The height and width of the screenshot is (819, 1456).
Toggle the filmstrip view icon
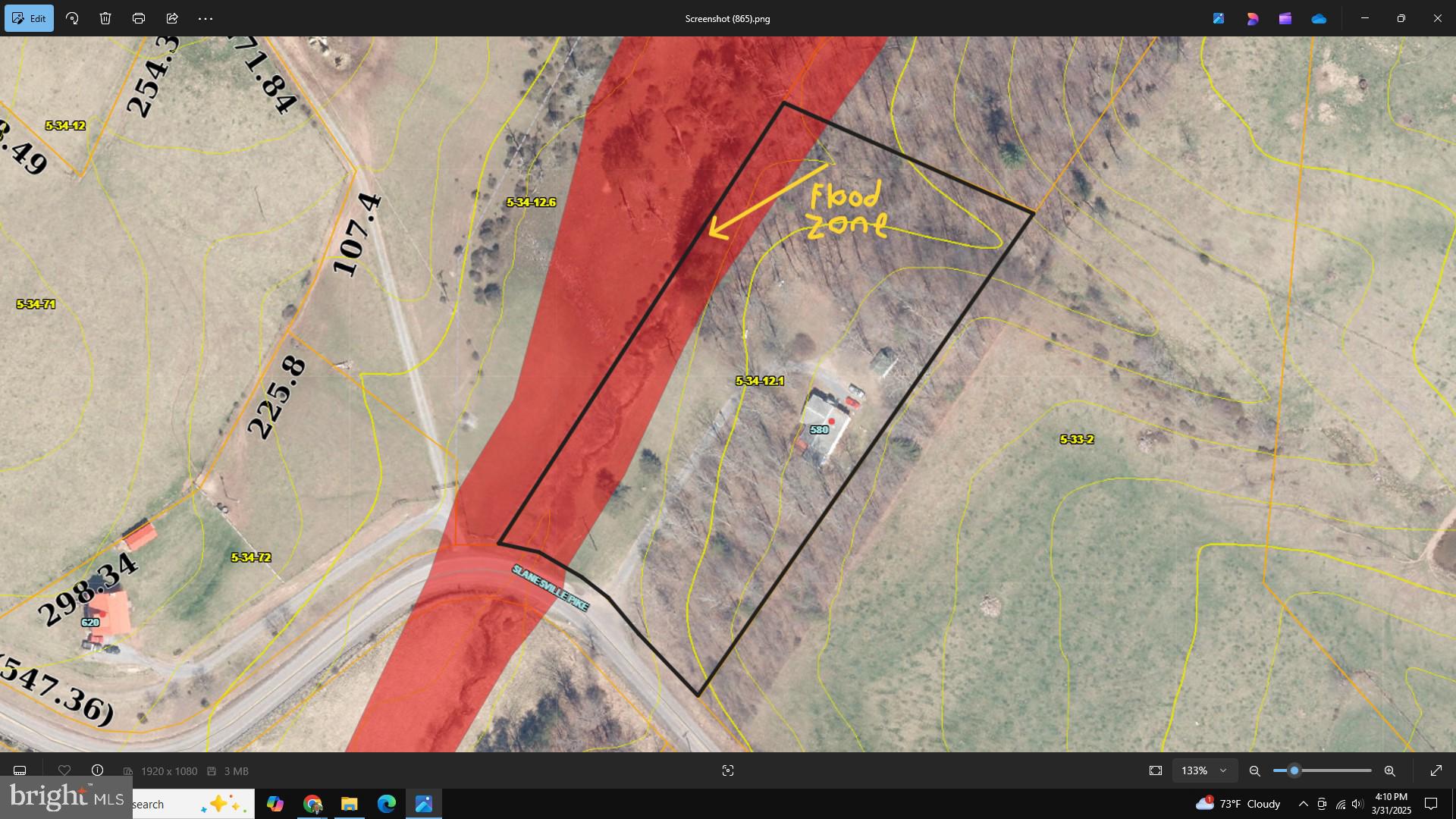coord(20,770)
